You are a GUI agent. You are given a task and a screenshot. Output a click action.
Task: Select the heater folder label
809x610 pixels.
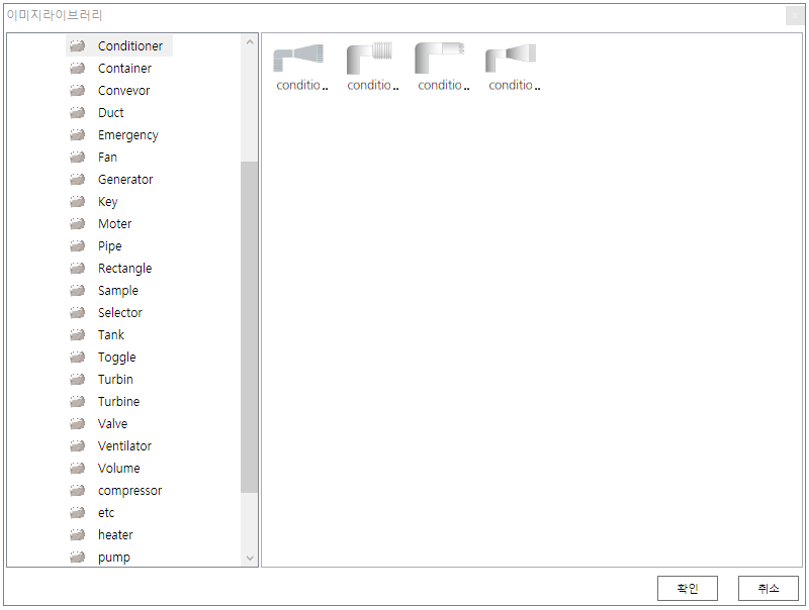116,535
